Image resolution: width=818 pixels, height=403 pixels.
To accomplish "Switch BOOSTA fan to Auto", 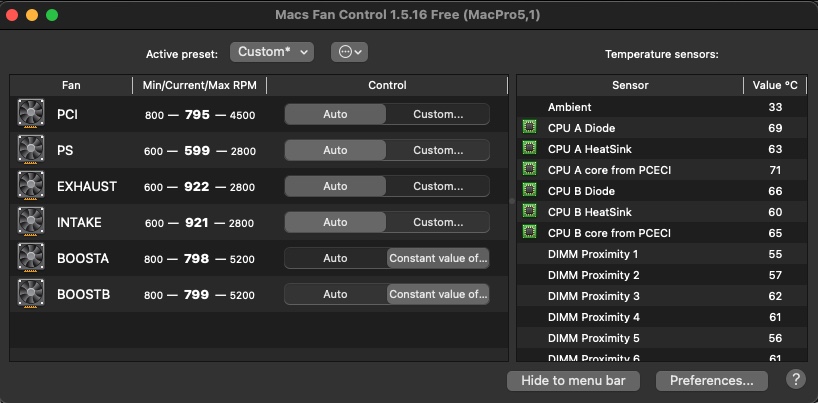I will [x=336, y=258].
